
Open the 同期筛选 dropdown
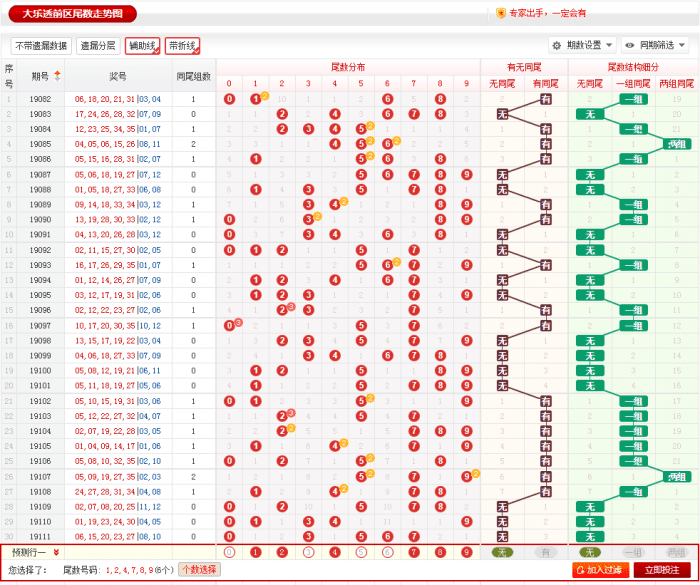point(655,46)
